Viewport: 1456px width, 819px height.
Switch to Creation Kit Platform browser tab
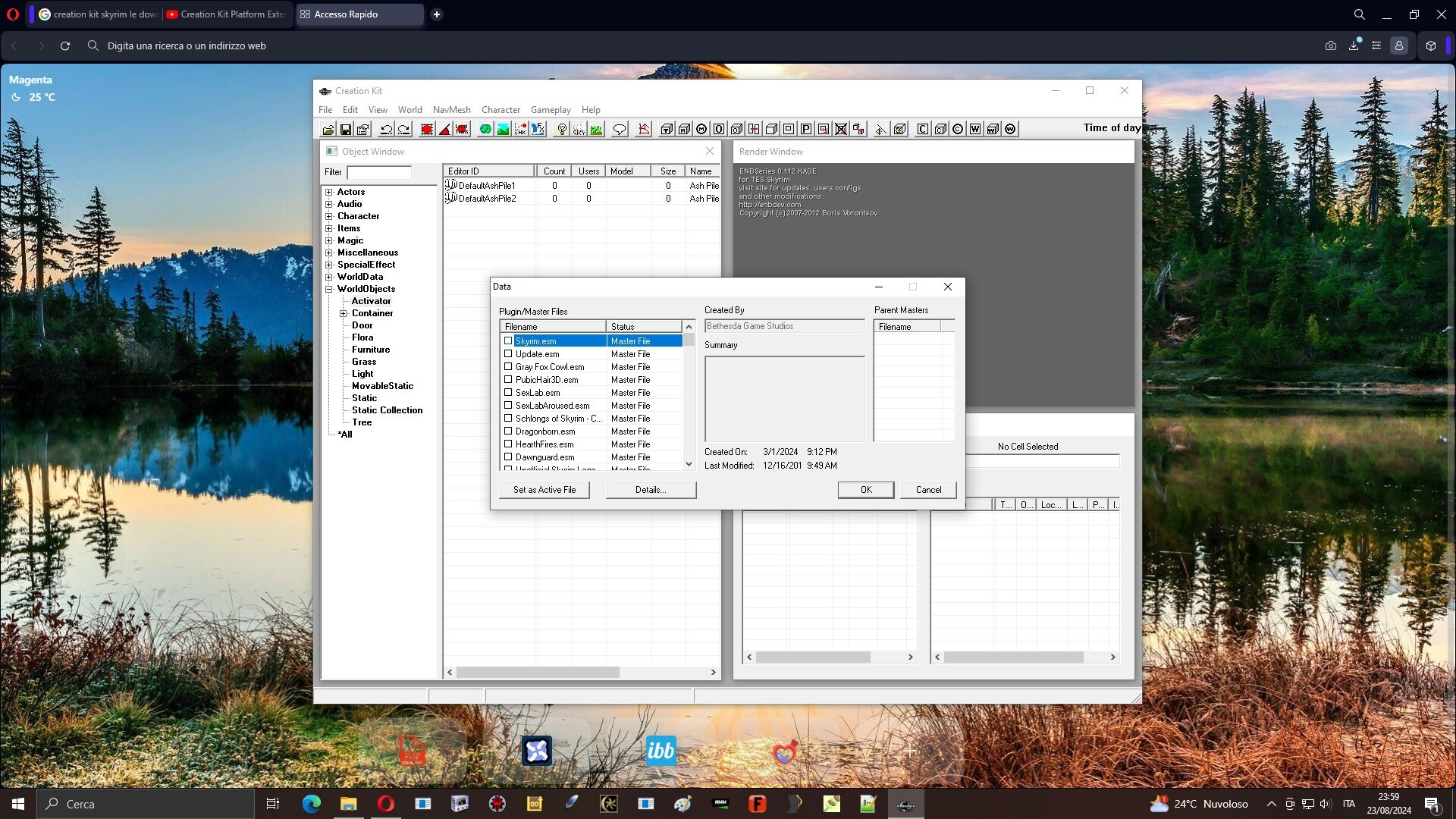coord(225,14)
